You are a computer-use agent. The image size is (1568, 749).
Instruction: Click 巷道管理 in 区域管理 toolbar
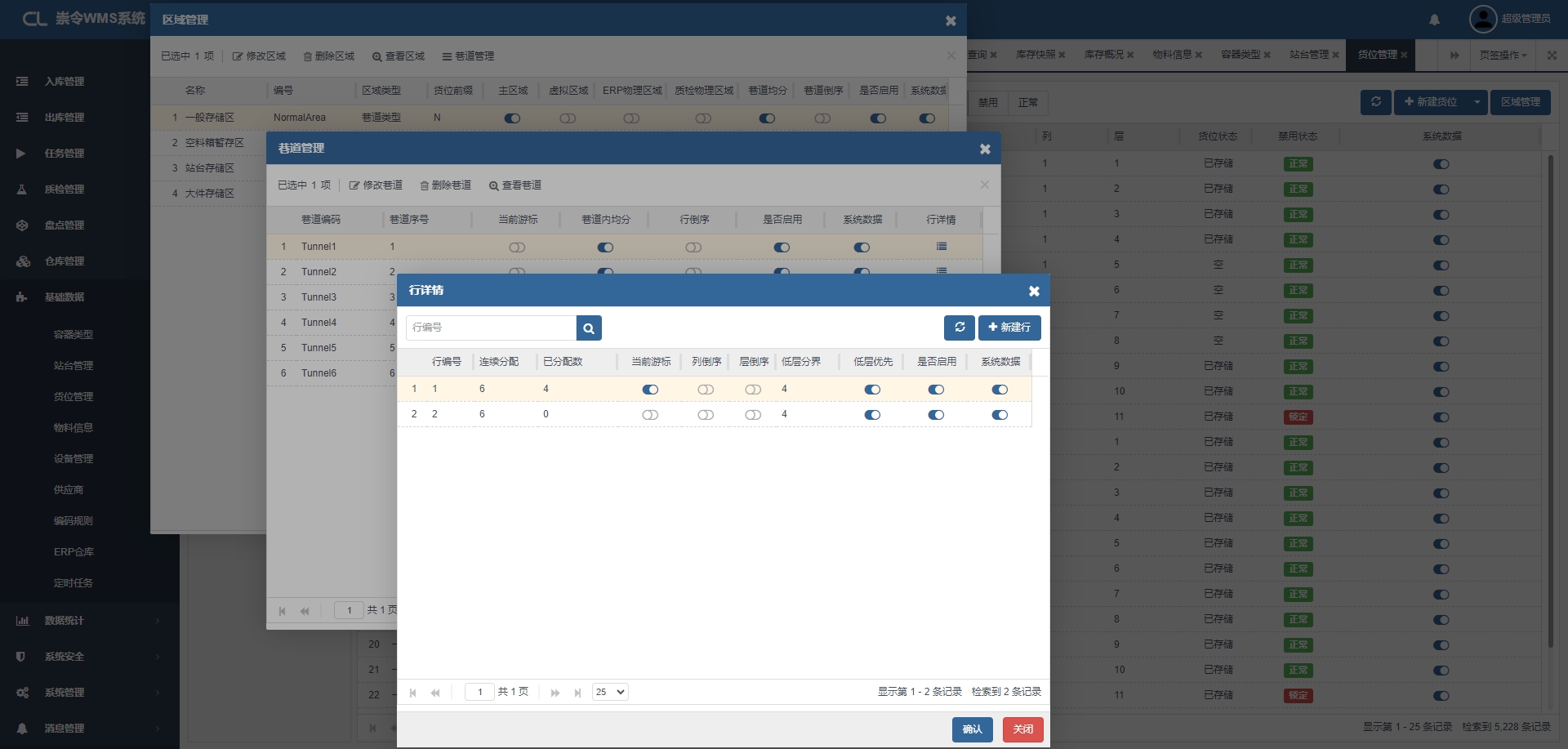(x=468, y=56)
